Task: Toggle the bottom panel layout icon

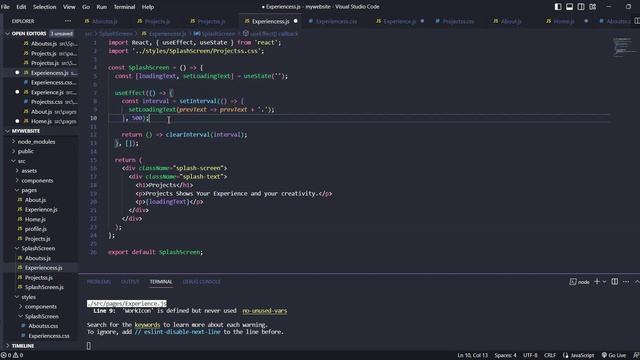Action: 569,7
